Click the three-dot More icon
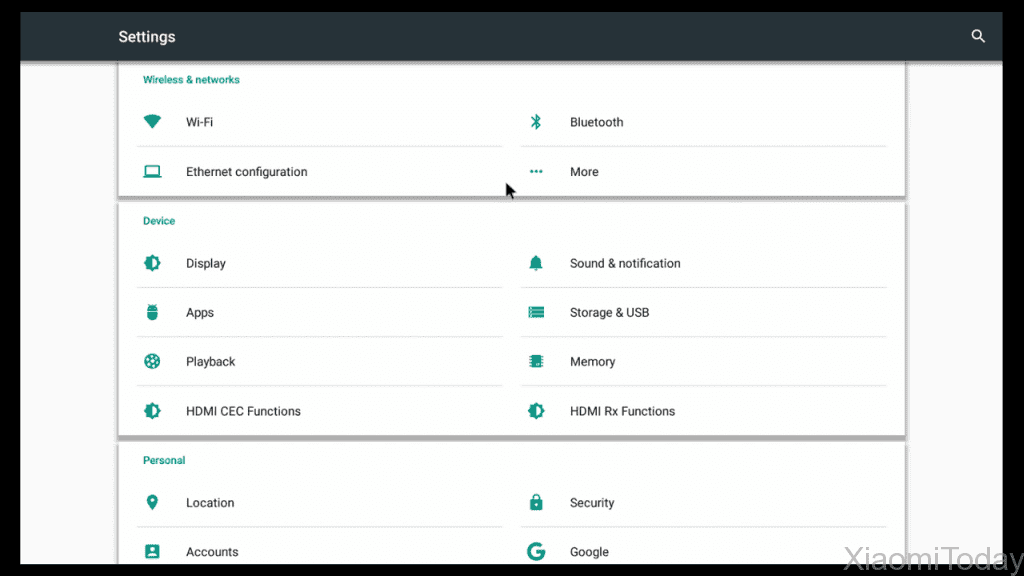Screen dimensions: 1024x576 [x=536, y=172]
